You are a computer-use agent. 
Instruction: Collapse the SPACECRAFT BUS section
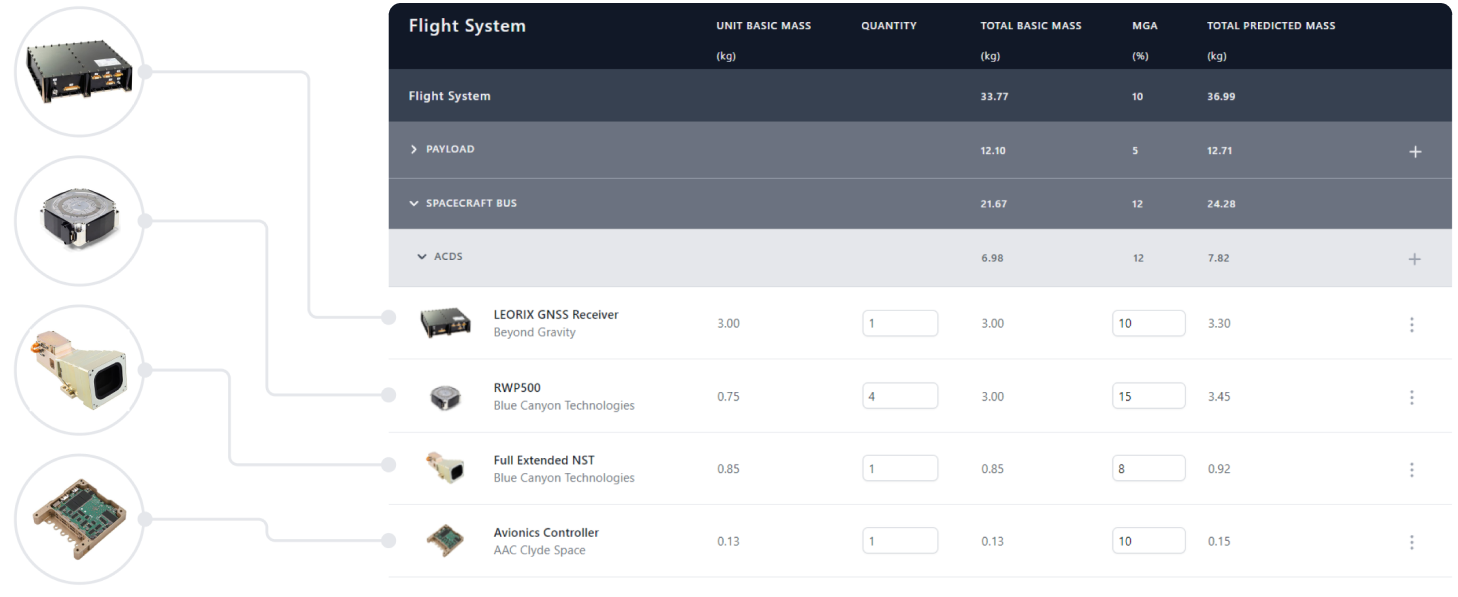pos(413,203)
